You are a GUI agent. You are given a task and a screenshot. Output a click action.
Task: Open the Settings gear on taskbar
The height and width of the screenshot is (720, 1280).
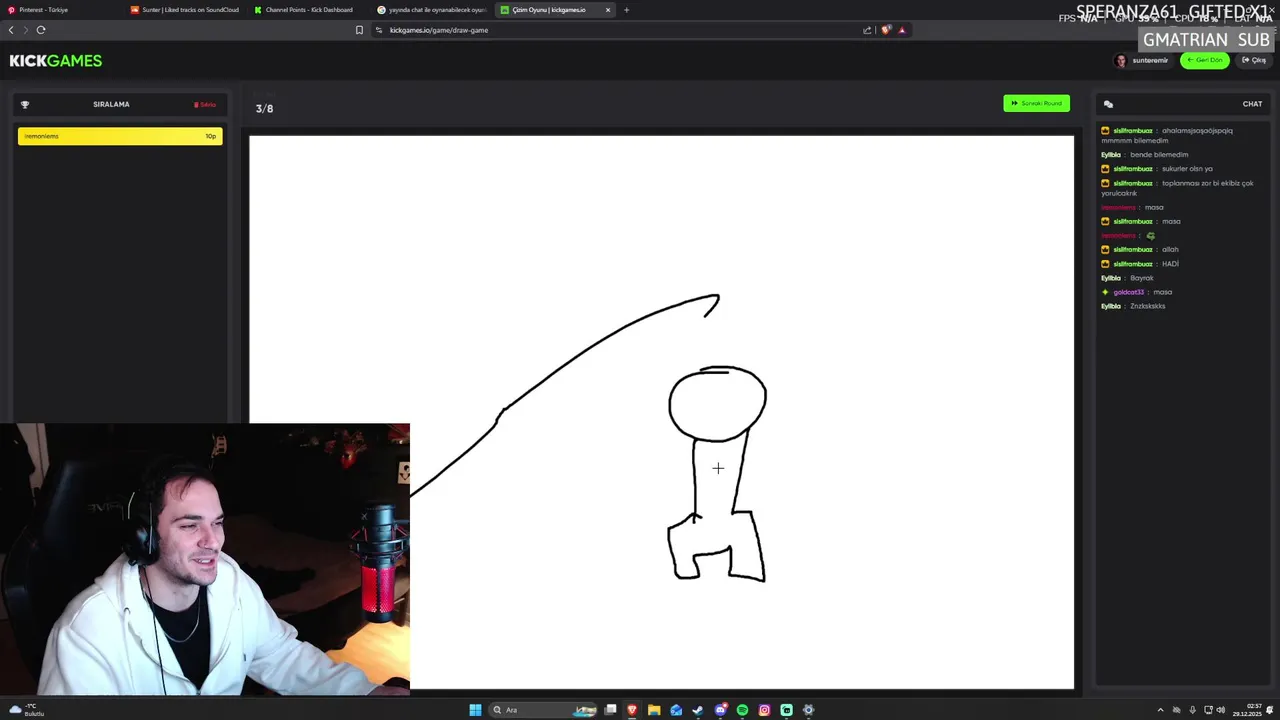[808, 710]
